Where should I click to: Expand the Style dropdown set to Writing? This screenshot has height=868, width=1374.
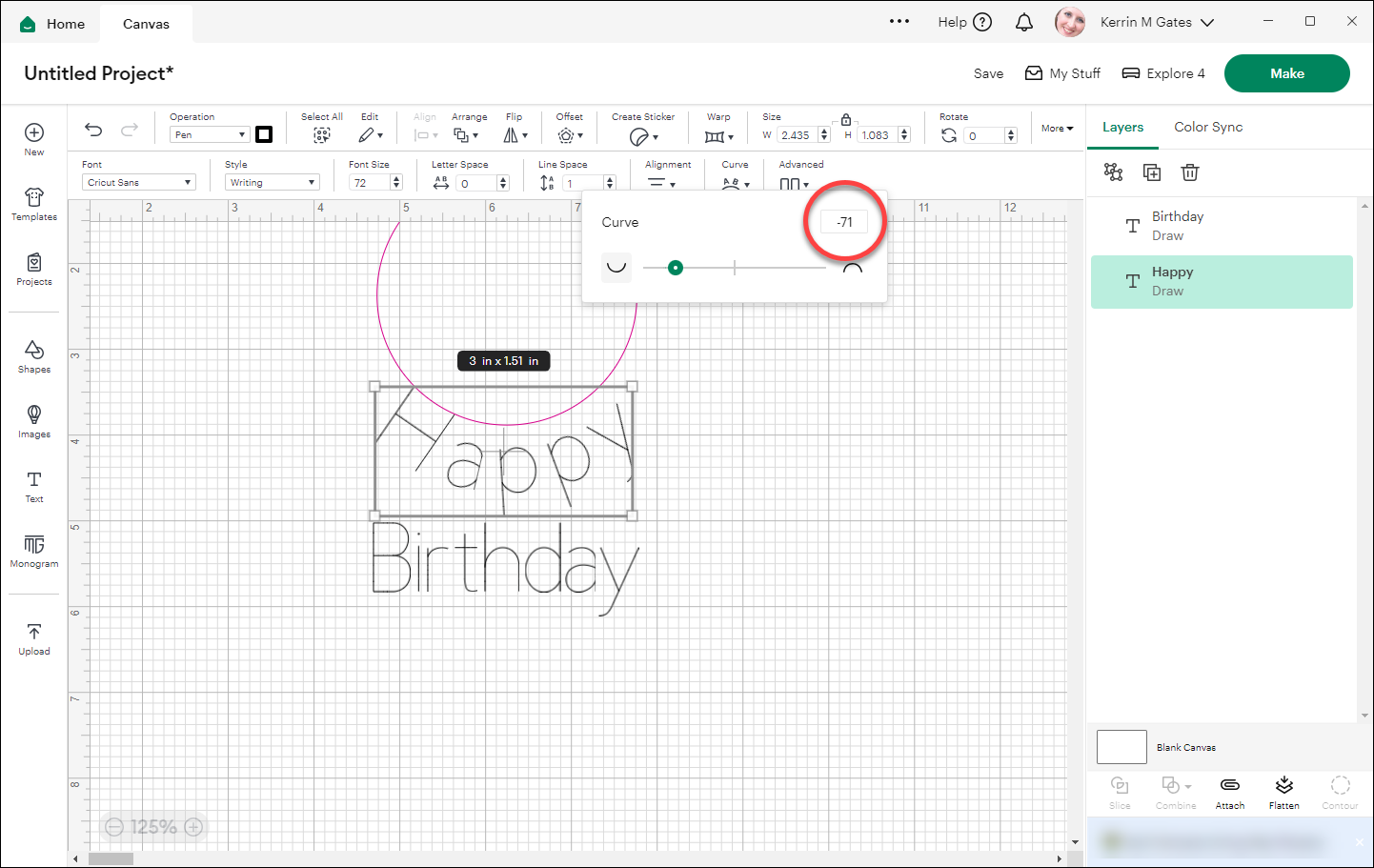(272, 182)
